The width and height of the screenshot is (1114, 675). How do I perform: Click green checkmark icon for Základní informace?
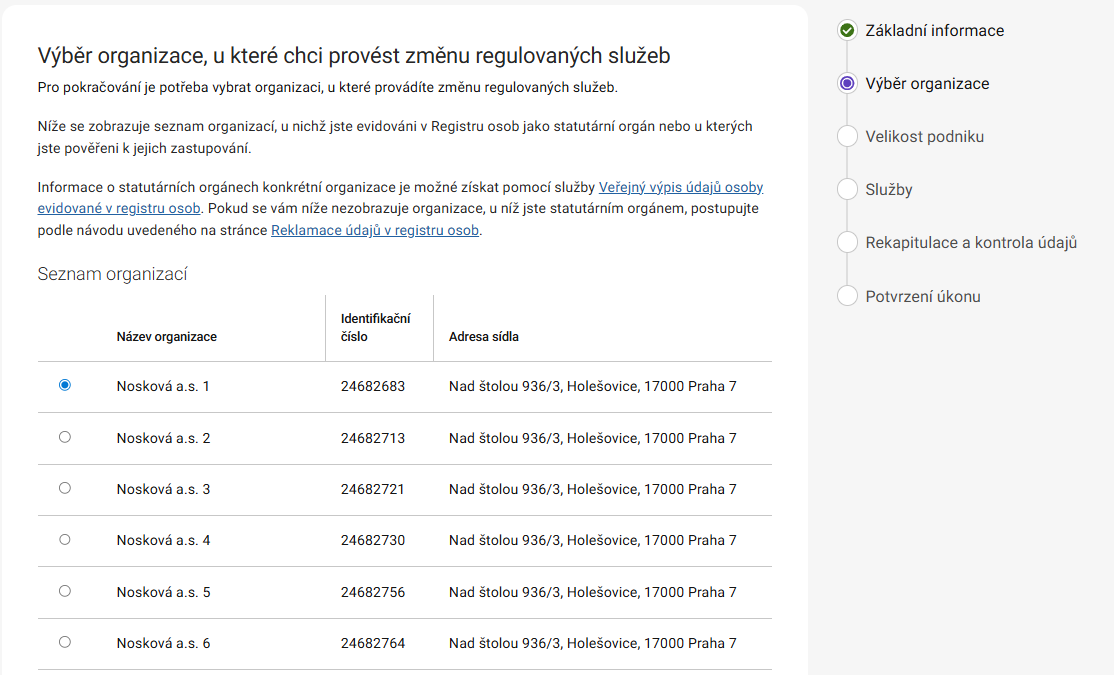pyautogui.click(x=847, y=30)
